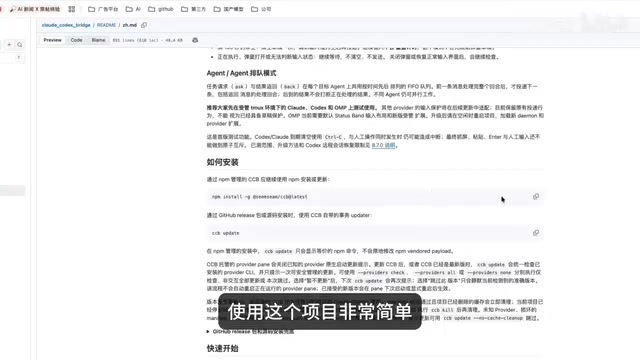The image size is (640, 360).
Task: Open the 8.7.0 说明 link
Action: click(x=383, y=145)
